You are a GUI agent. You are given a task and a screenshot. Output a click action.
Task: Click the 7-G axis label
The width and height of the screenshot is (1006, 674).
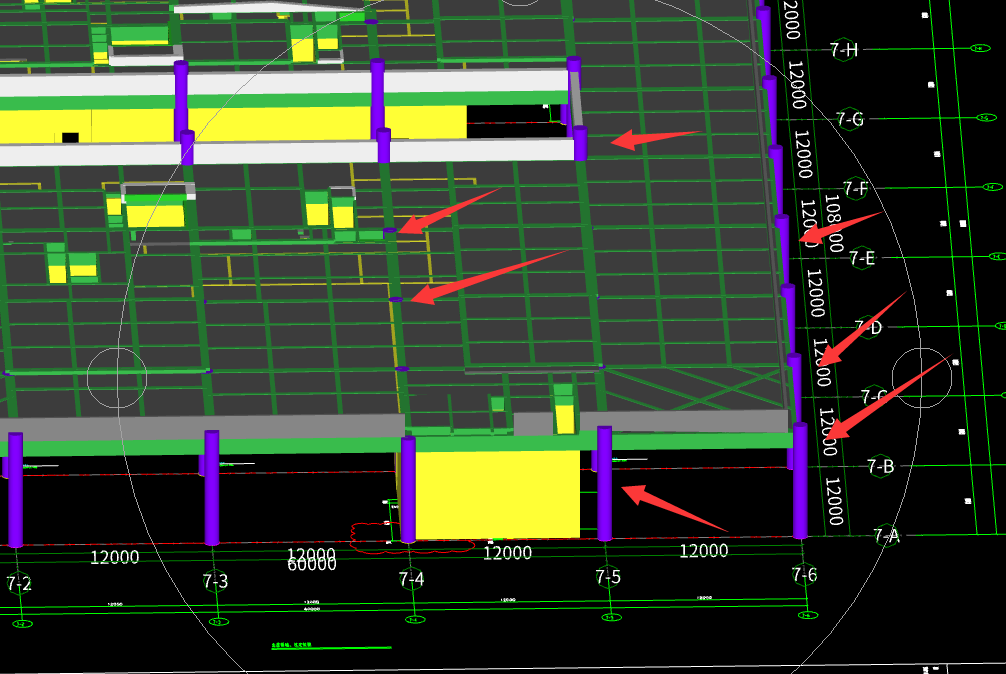point(850,119)
